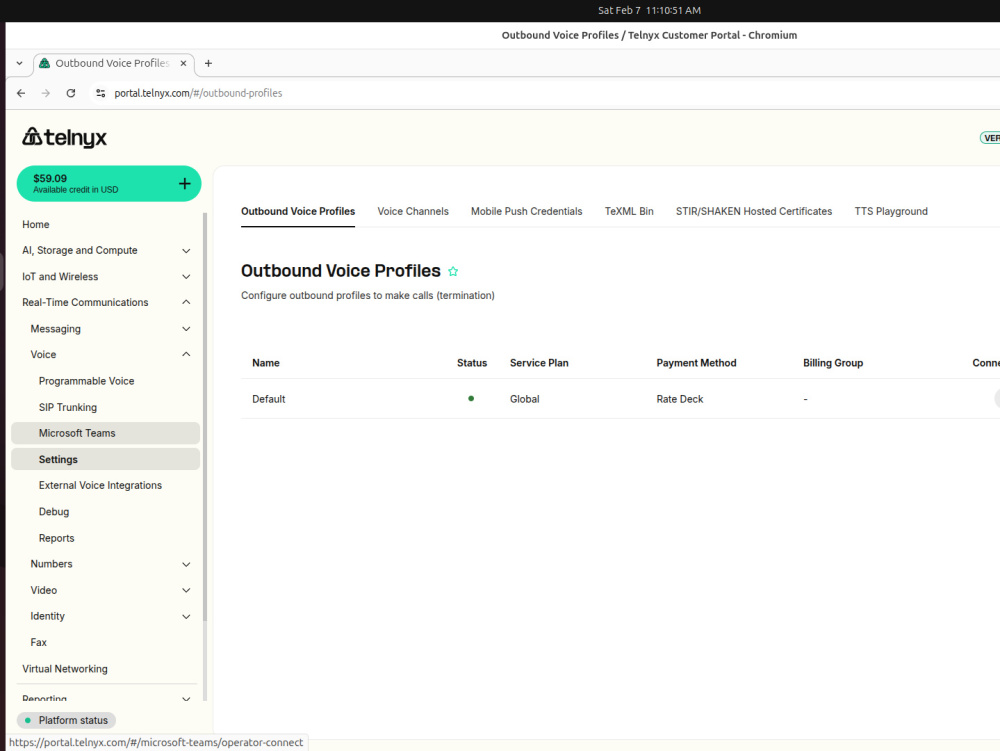Click the Rate Deck payment method cell
This screenshot has width=1000, height=751.
[680, 399]
